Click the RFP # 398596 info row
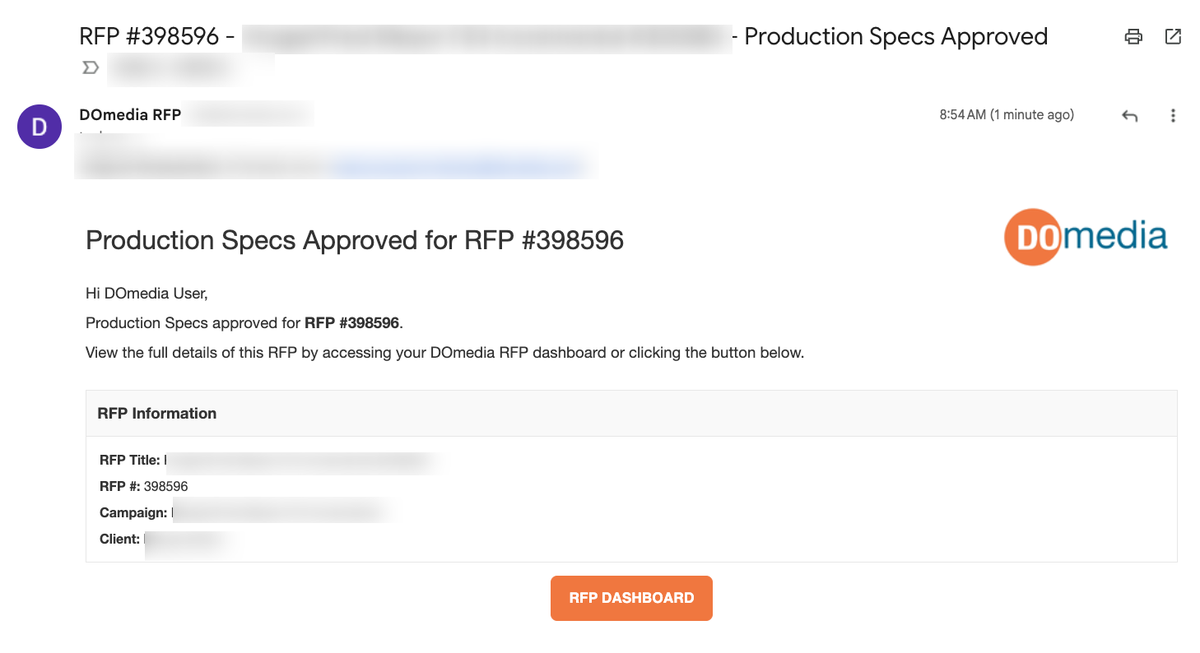Viewport: 1200px width, 653px height. coord(144,486)
